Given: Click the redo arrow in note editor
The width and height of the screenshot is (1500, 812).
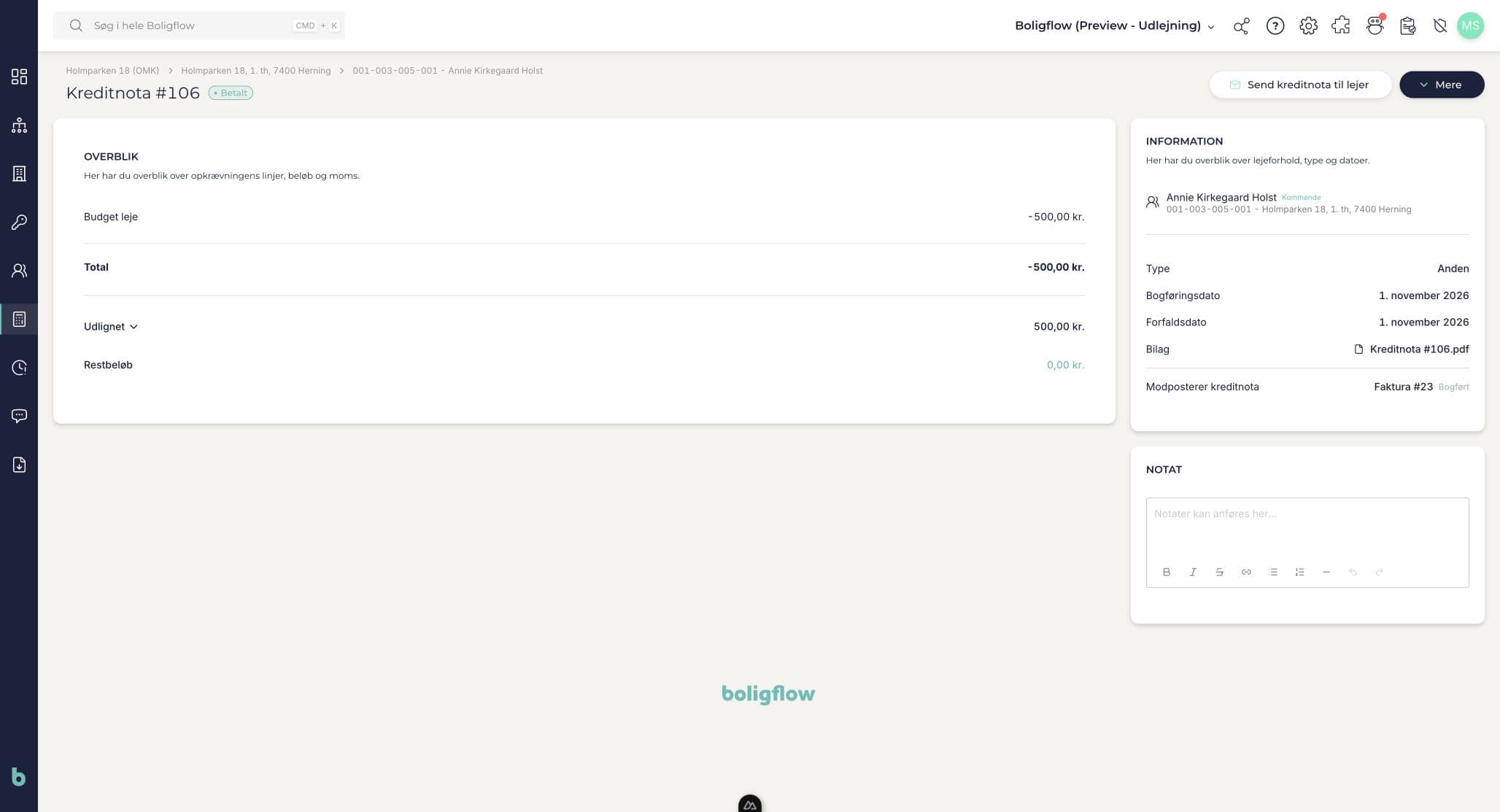Looking at the screenshot, I should click(x=1379, y=572).
